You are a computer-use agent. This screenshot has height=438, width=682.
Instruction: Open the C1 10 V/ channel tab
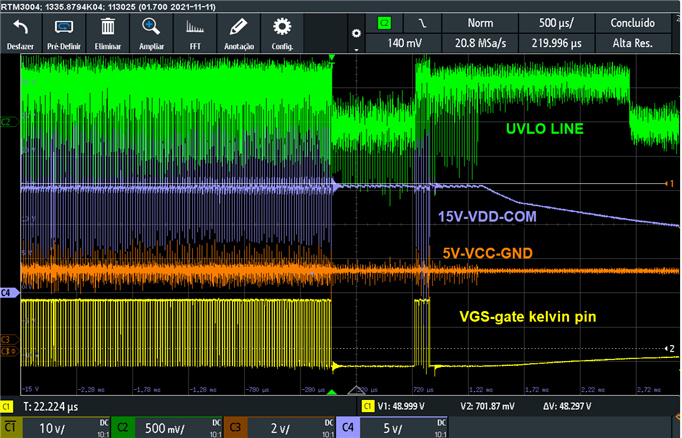[55, 428]
